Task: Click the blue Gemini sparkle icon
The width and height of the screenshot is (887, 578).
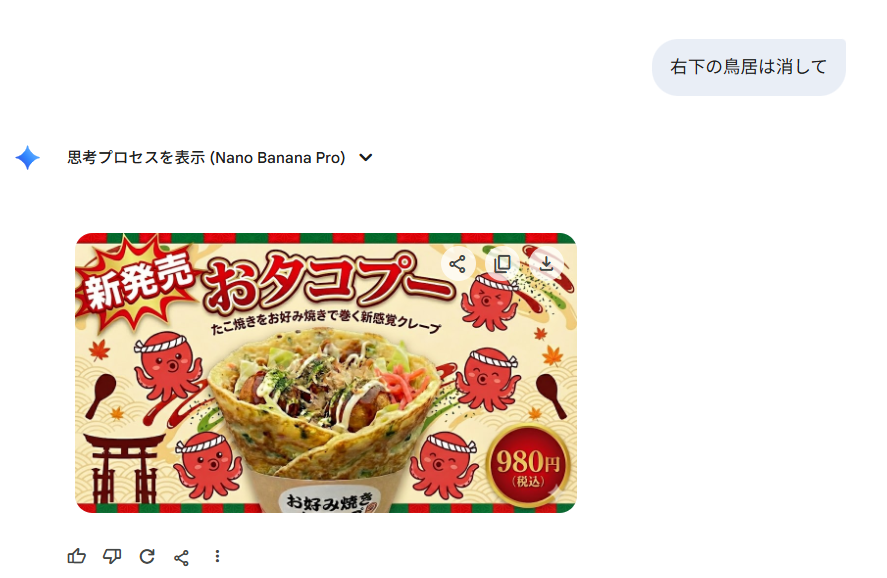Action: [x=27, y=157]
